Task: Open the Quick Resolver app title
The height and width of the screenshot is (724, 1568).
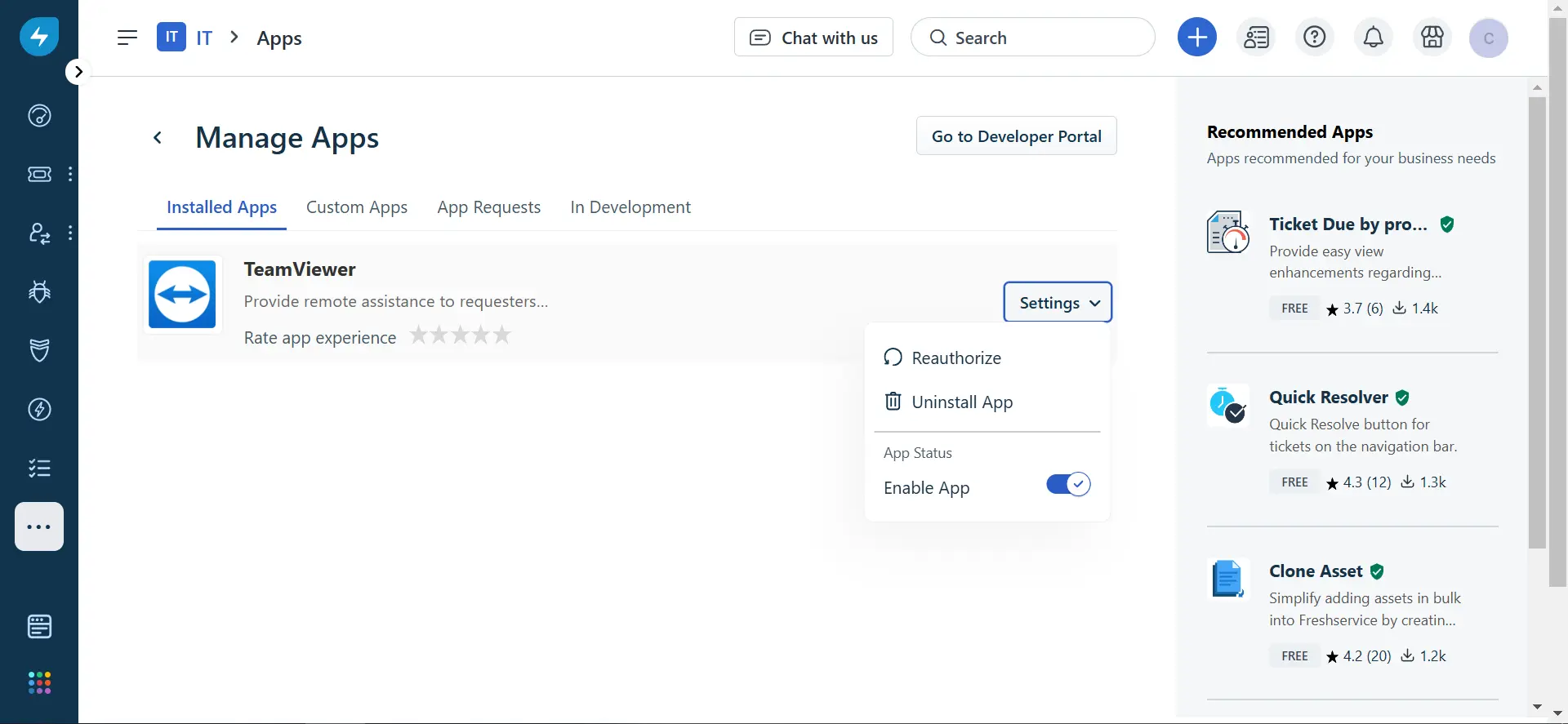Action: click(x=1329, y=398)
